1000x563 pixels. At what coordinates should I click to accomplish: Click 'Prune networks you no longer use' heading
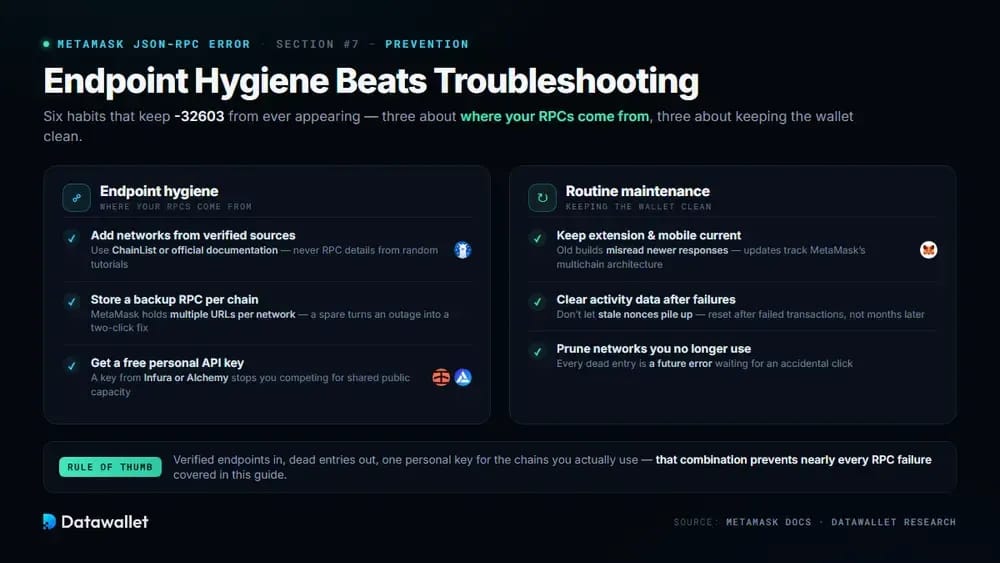(653, 349)
